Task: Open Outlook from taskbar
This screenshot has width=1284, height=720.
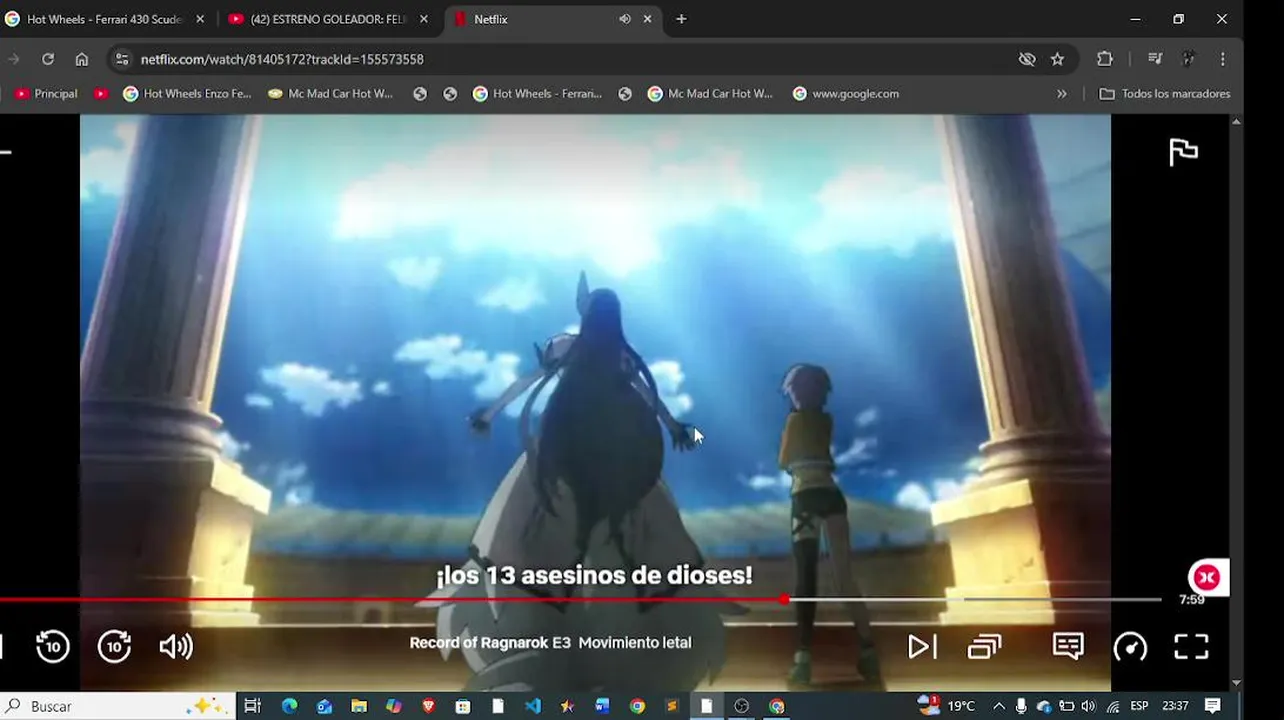Action: point(324,706)
